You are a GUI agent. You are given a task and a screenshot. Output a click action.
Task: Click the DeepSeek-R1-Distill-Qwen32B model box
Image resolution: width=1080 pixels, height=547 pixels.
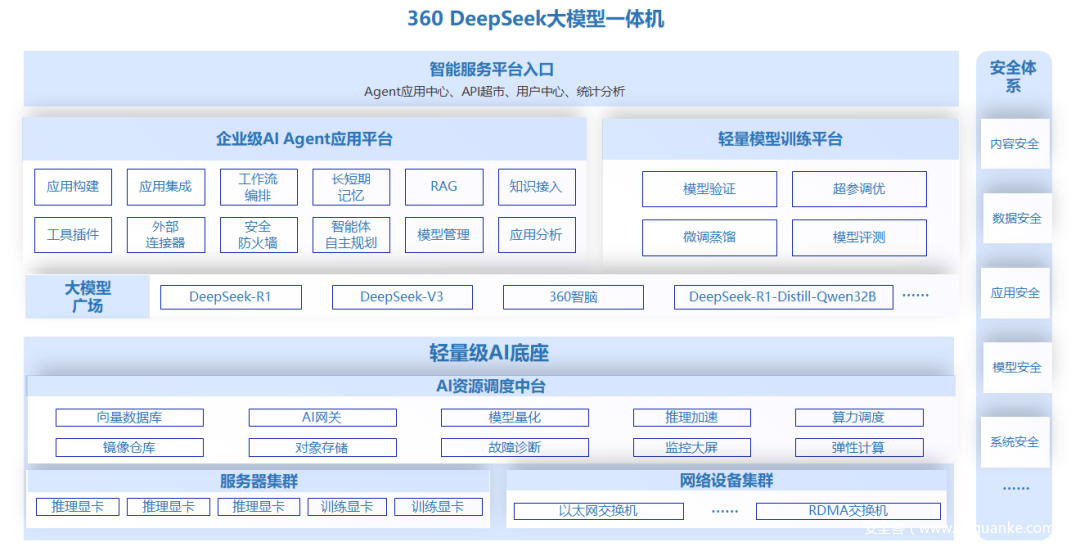pyautogui.click(x=783, y=297)
